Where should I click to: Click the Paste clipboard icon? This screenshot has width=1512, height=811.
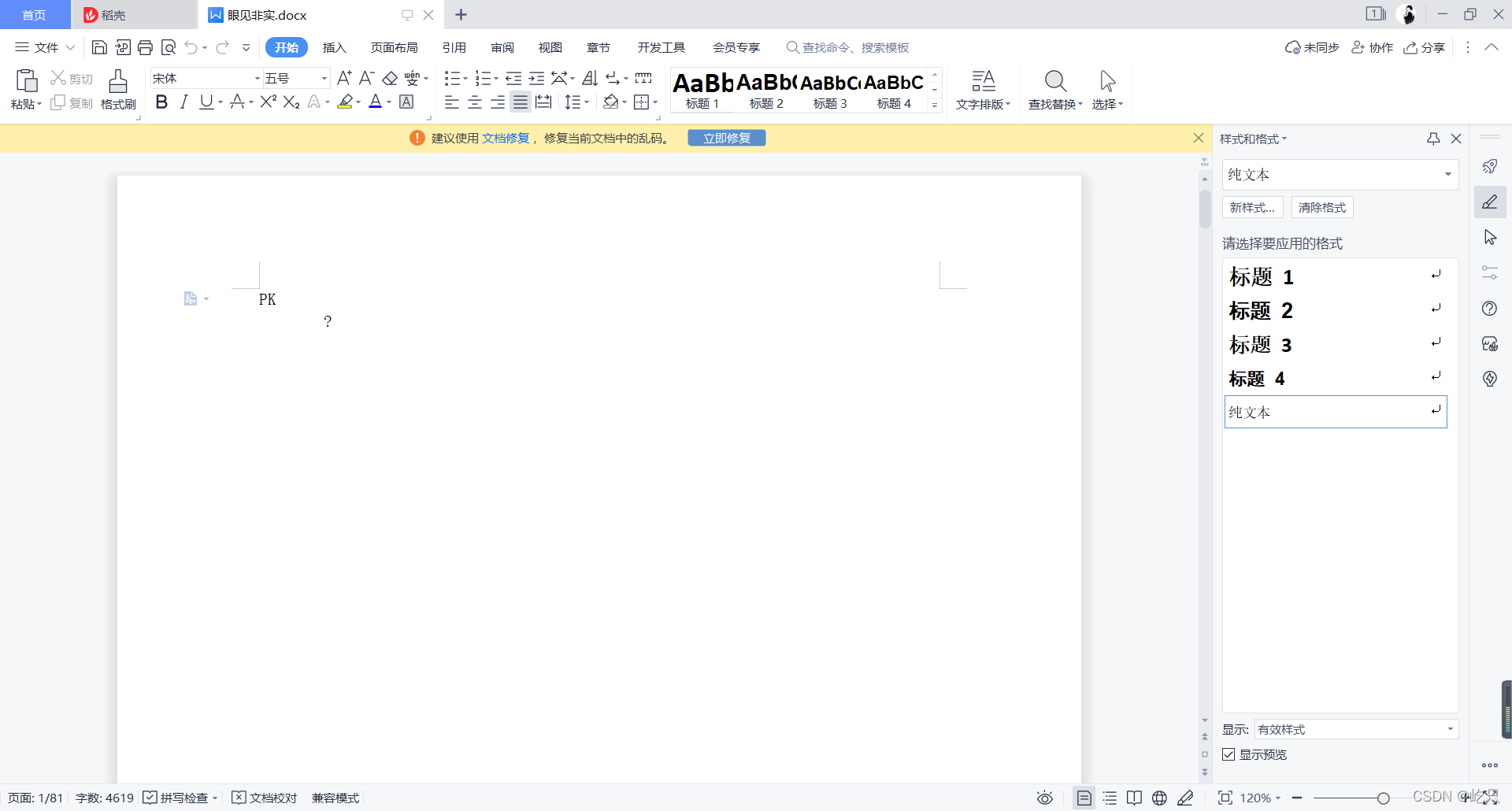[x=26, y=81]
